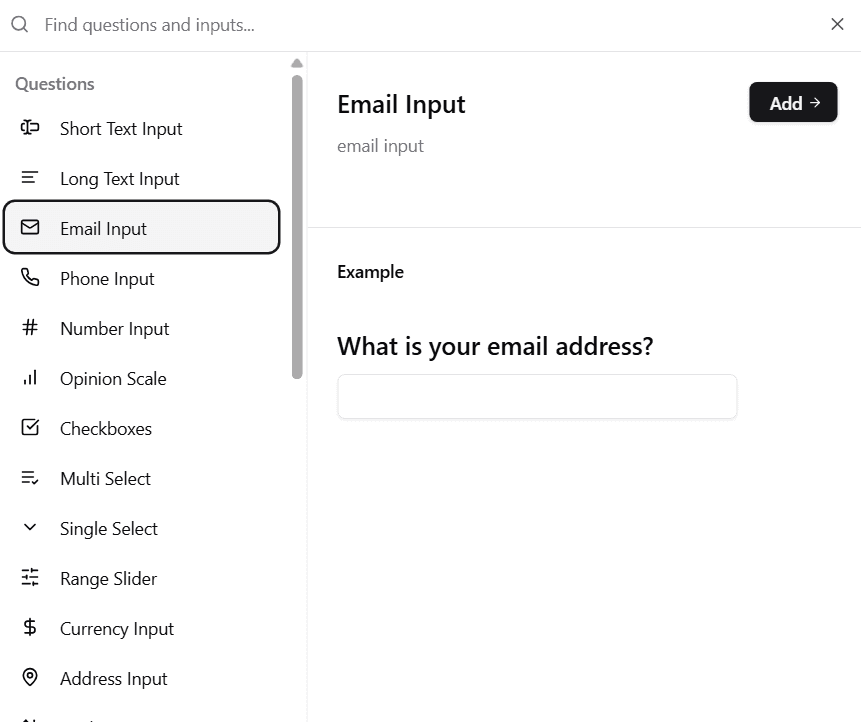Click the Number Input hash icon
This screenshot has width=861, height=722.
coord(29,328)
